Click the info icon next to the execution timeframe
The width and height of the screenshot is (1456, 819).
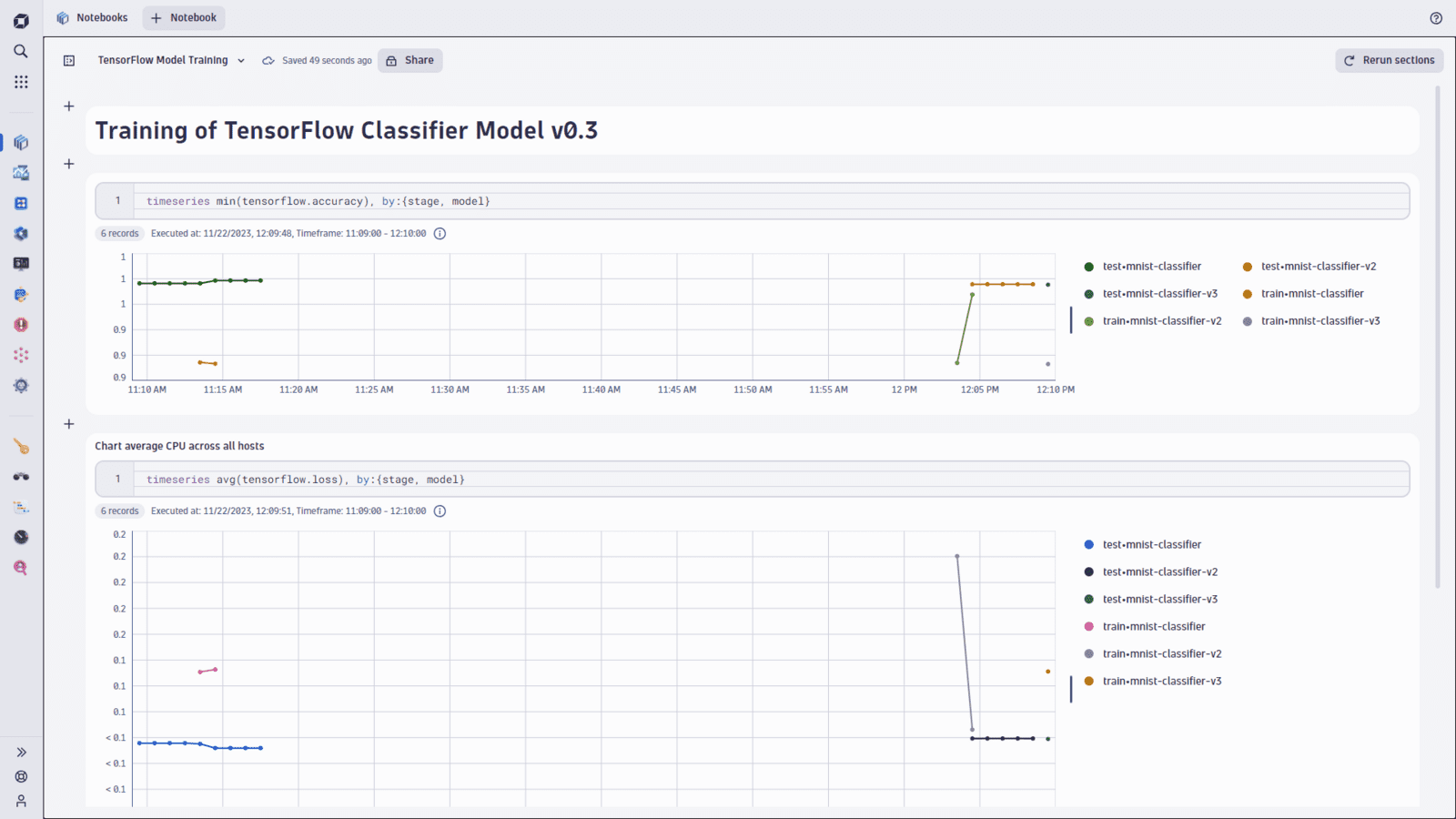(440, 233)
